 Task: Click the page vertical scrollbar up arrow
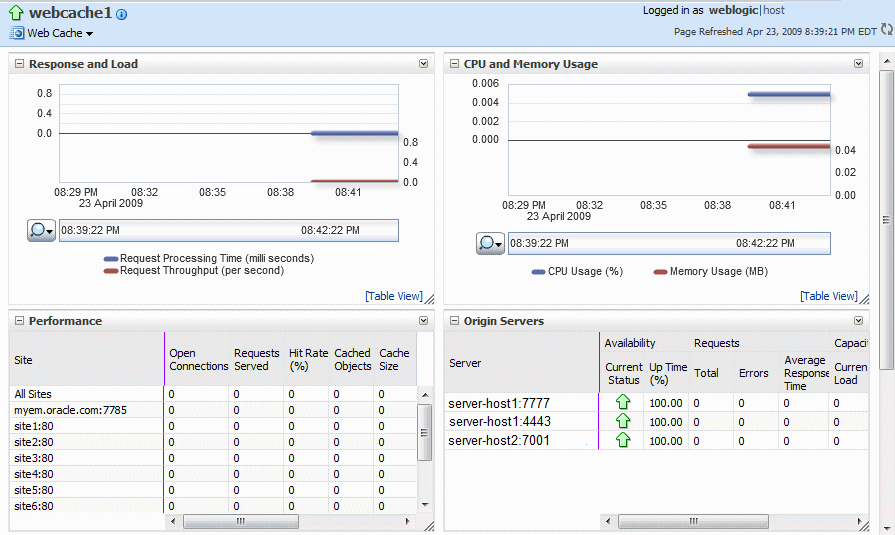(x=886, y=61)
